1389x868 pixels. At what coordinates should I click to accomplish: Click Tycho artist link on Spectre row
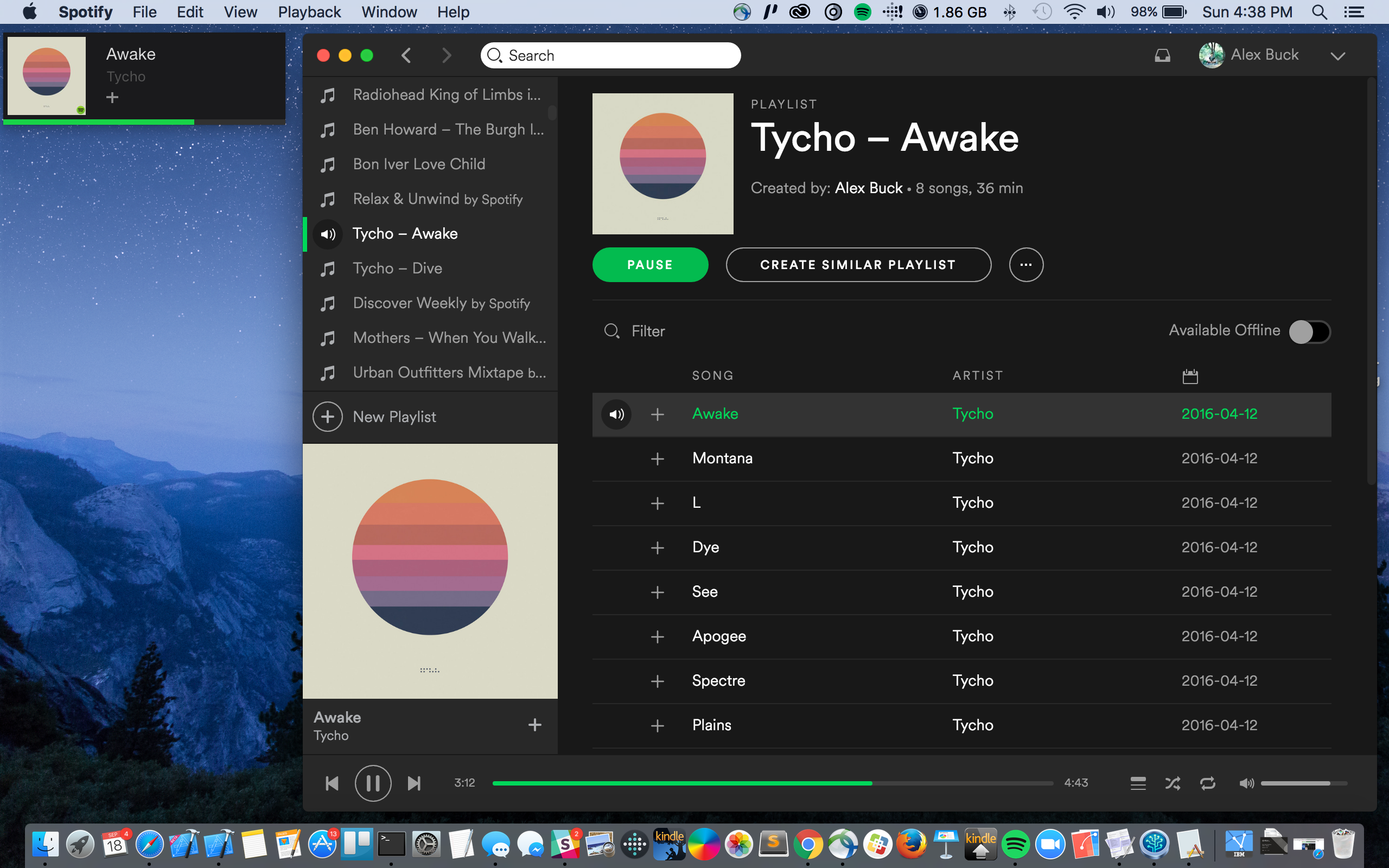[x=973, y=681]
